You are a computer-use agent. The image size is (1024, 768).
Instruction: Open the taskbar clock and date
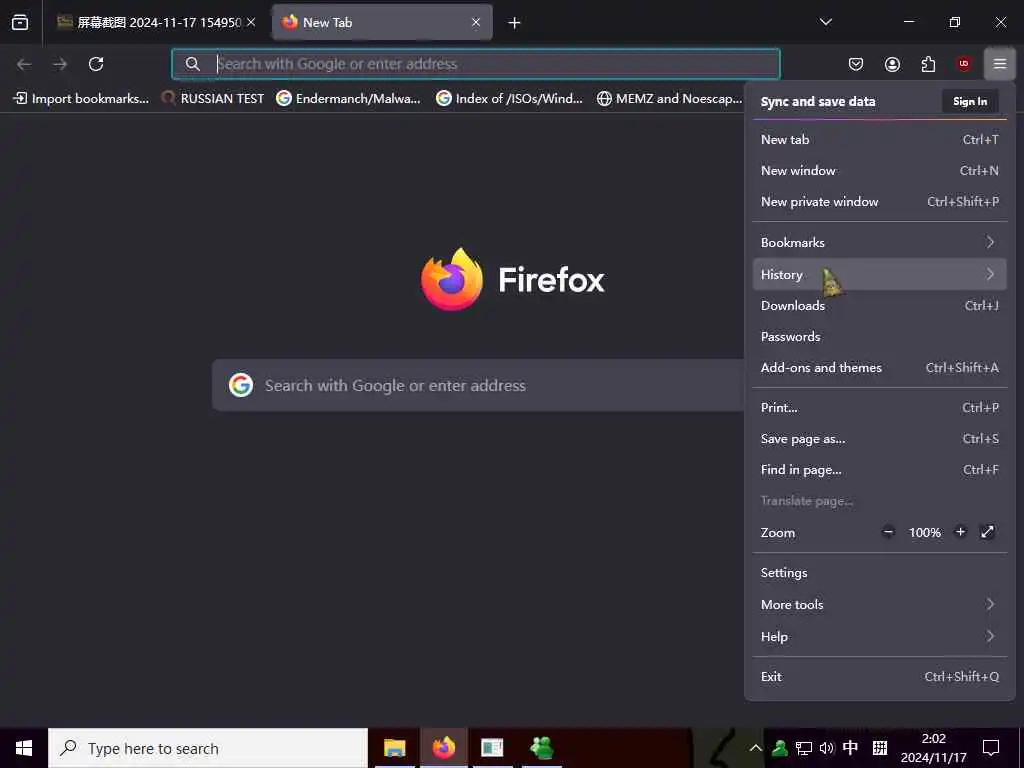click(x=933, y=748)
